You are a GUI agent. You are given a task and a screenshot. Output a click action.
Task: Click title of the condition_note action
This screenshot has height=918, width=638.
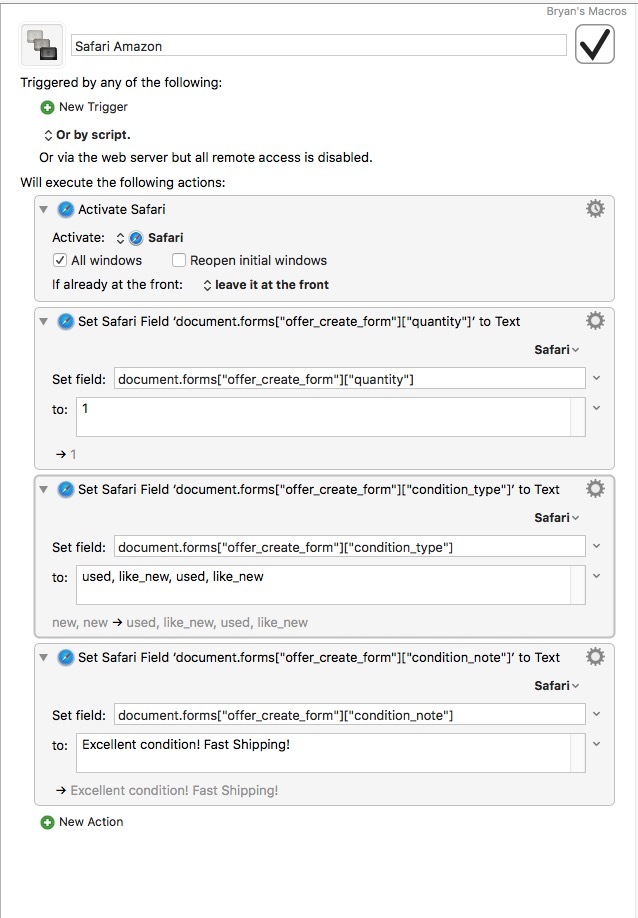click(319, 657)
